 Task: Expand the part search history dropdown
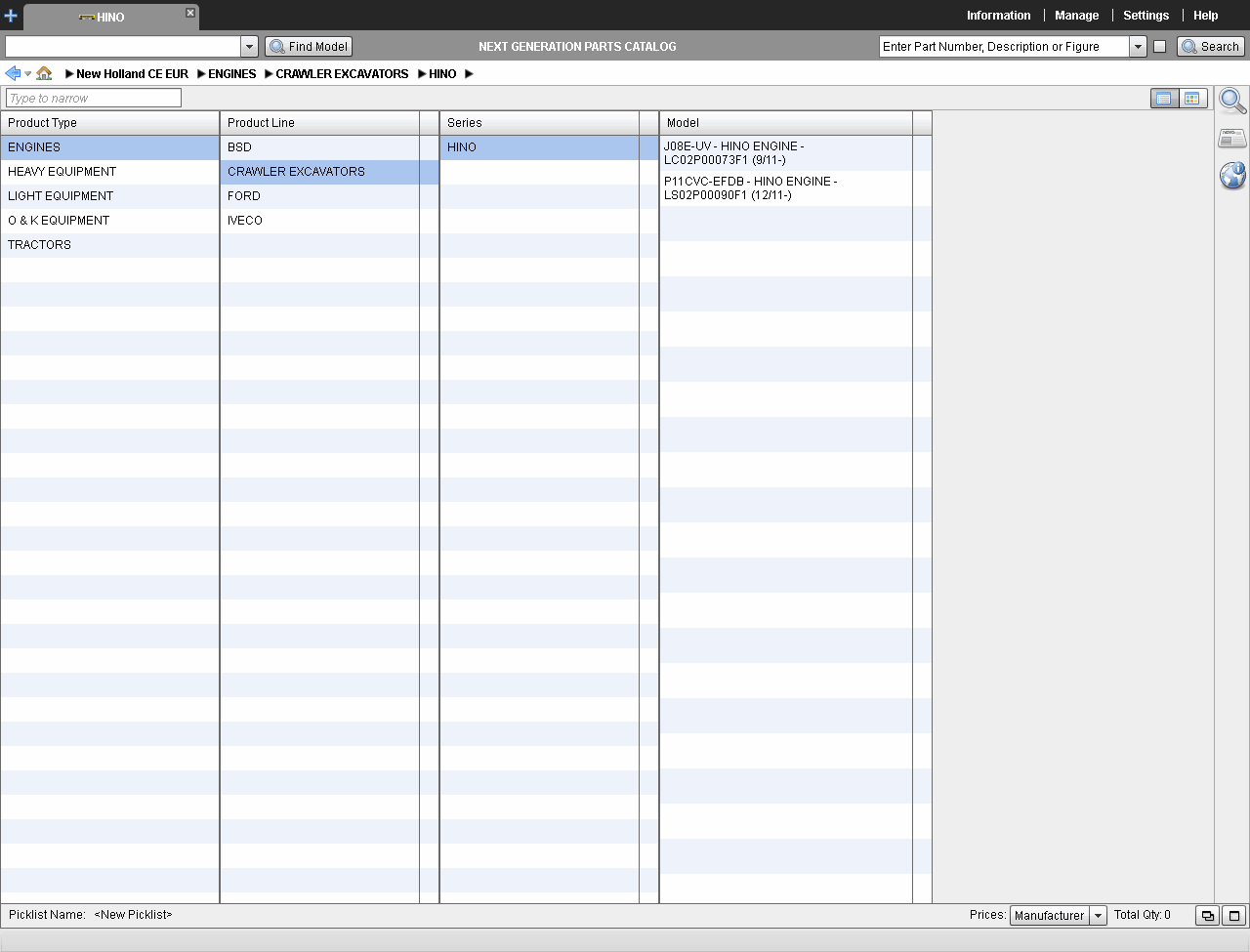pyautogui.click(x=1138, y=46)
